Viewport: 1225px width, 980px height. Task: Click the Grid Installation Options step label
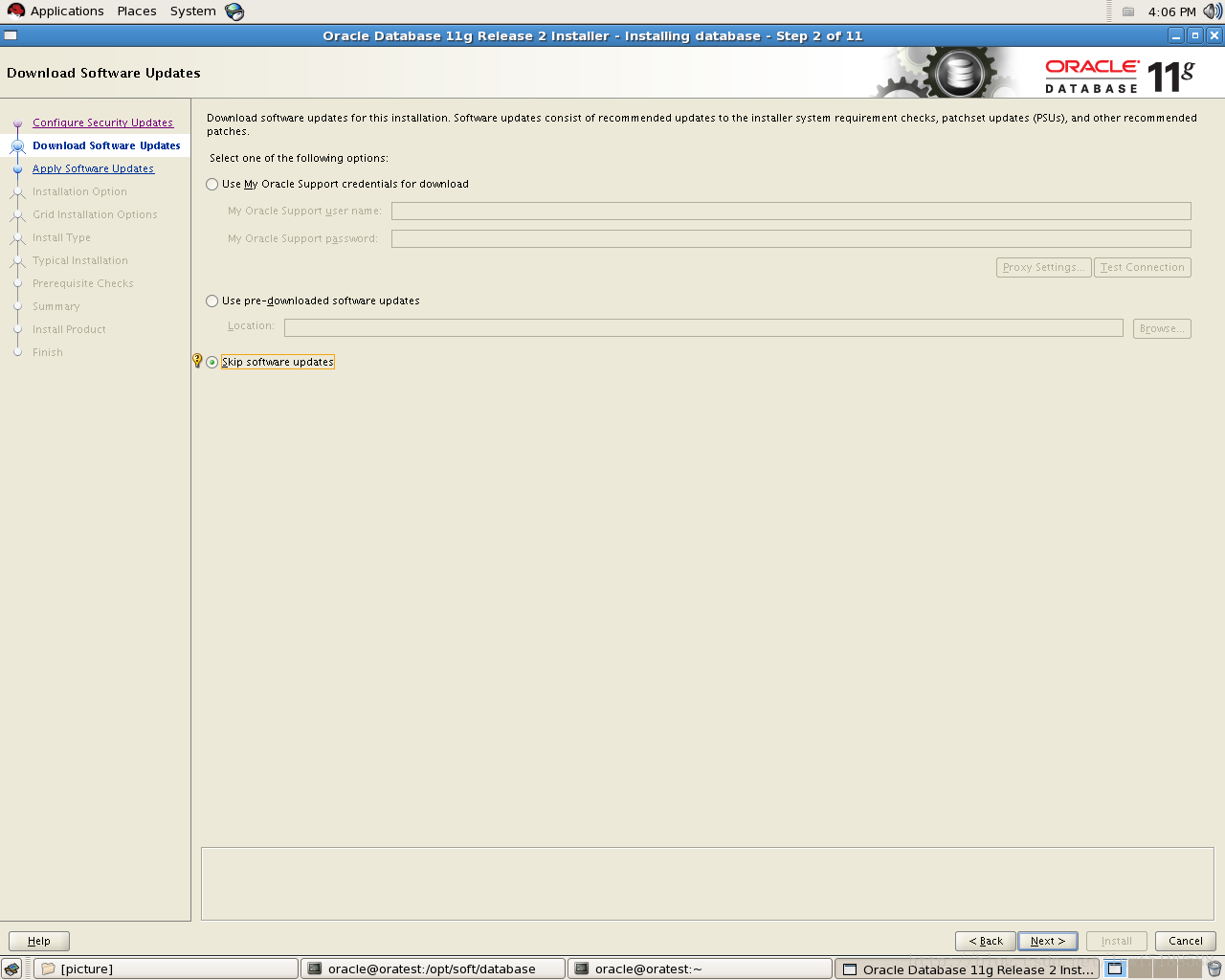(x=95, y=214)
